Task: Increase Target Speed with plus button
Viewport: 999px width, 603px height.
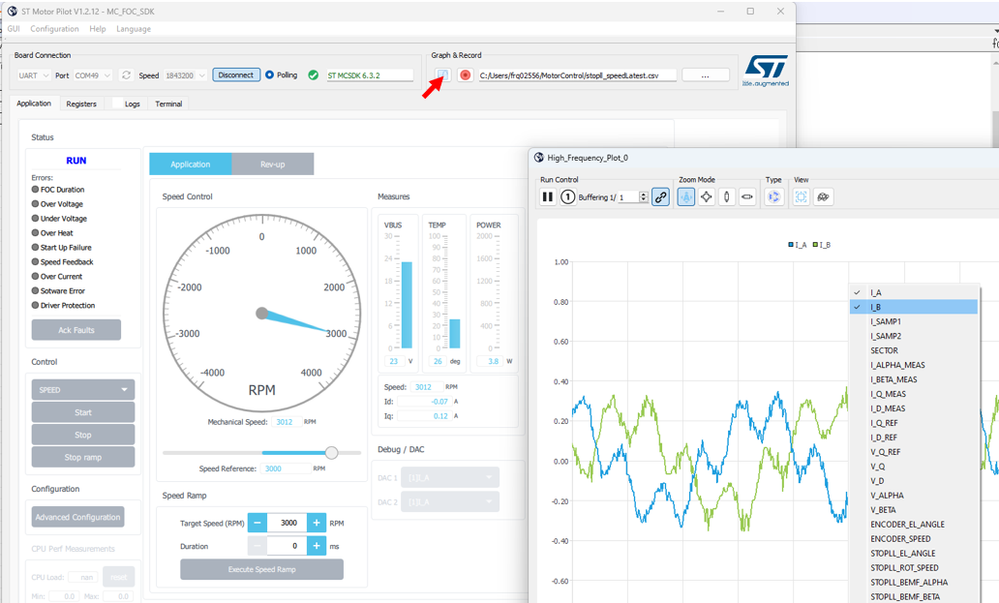Action: pyautogui.click(x=316, y=523)
